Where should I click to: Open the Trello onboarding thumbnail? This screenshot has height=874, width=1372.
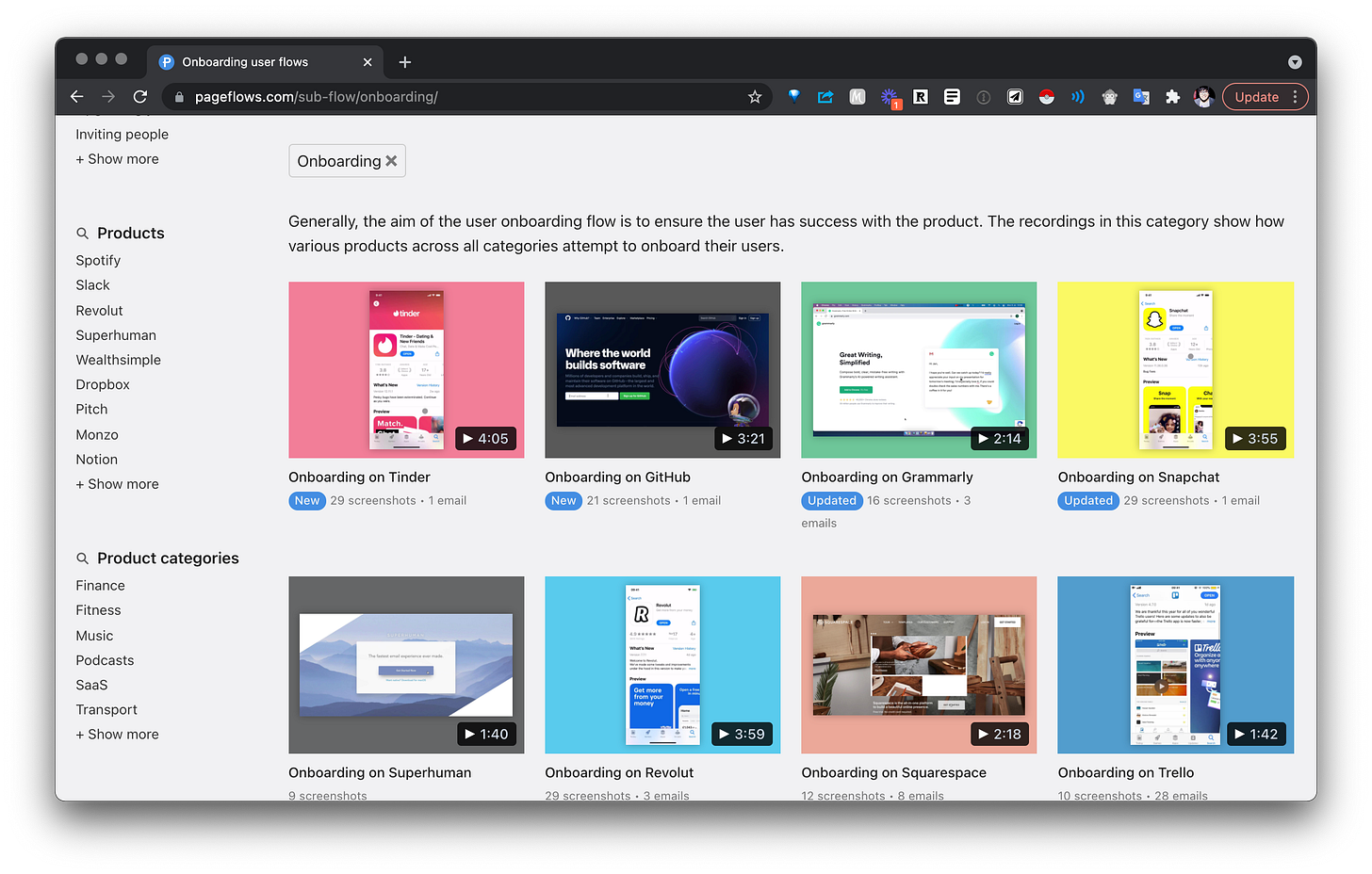click(1176, 665)
